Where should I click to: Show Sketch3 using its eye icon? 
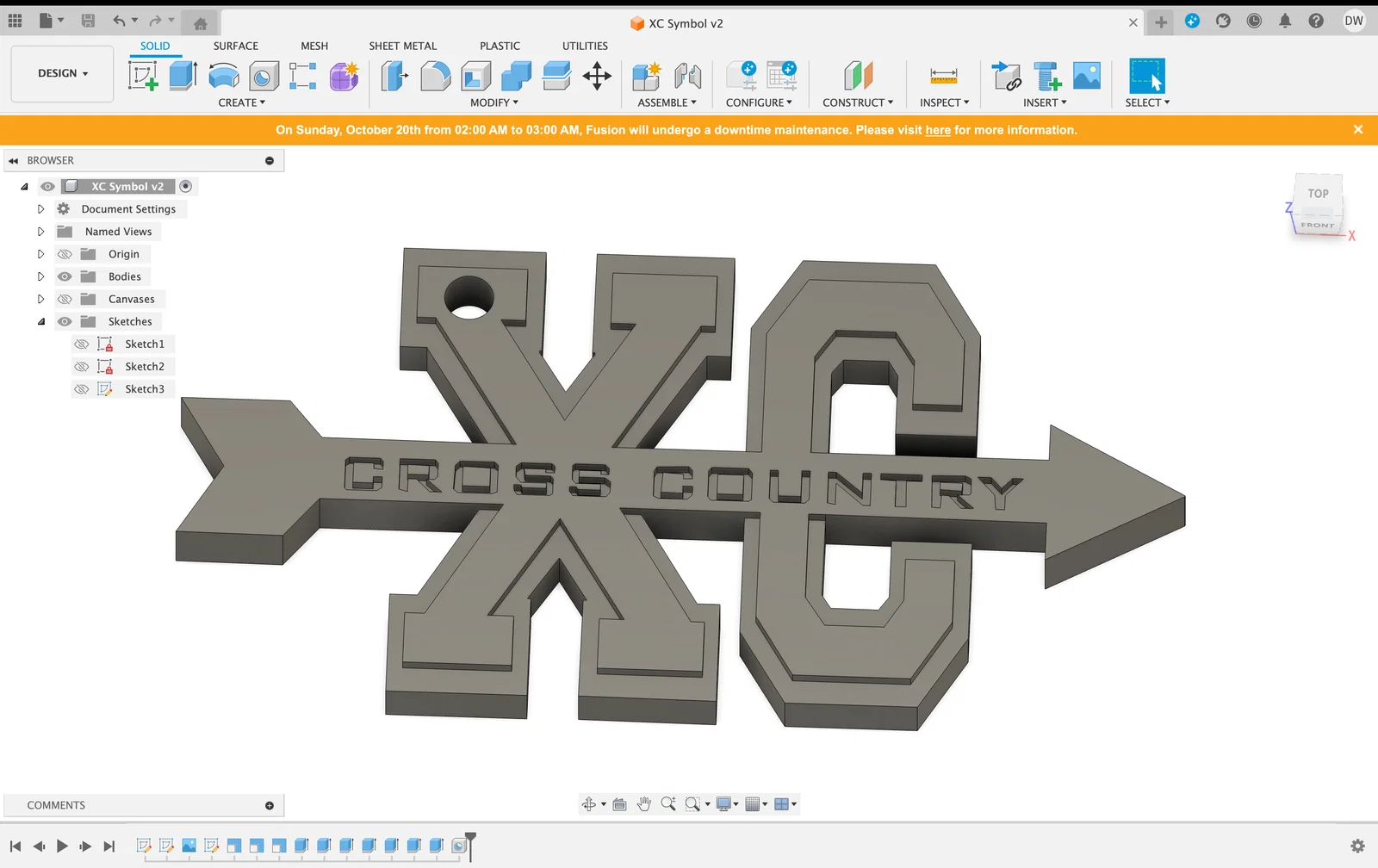(82, 388)
